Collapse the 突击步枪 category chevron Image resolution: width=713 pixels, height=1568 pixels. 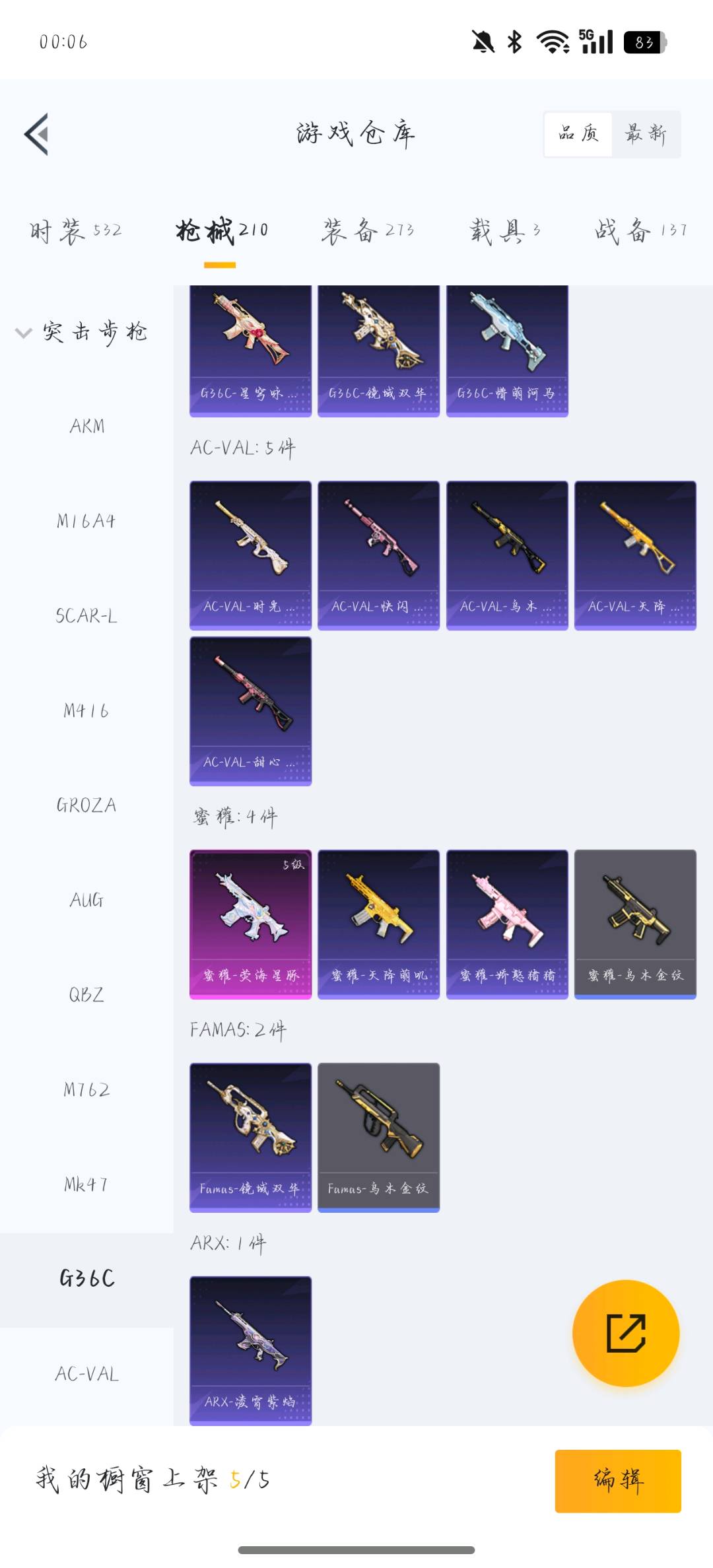pyautogui.click(x=24, y=332)
